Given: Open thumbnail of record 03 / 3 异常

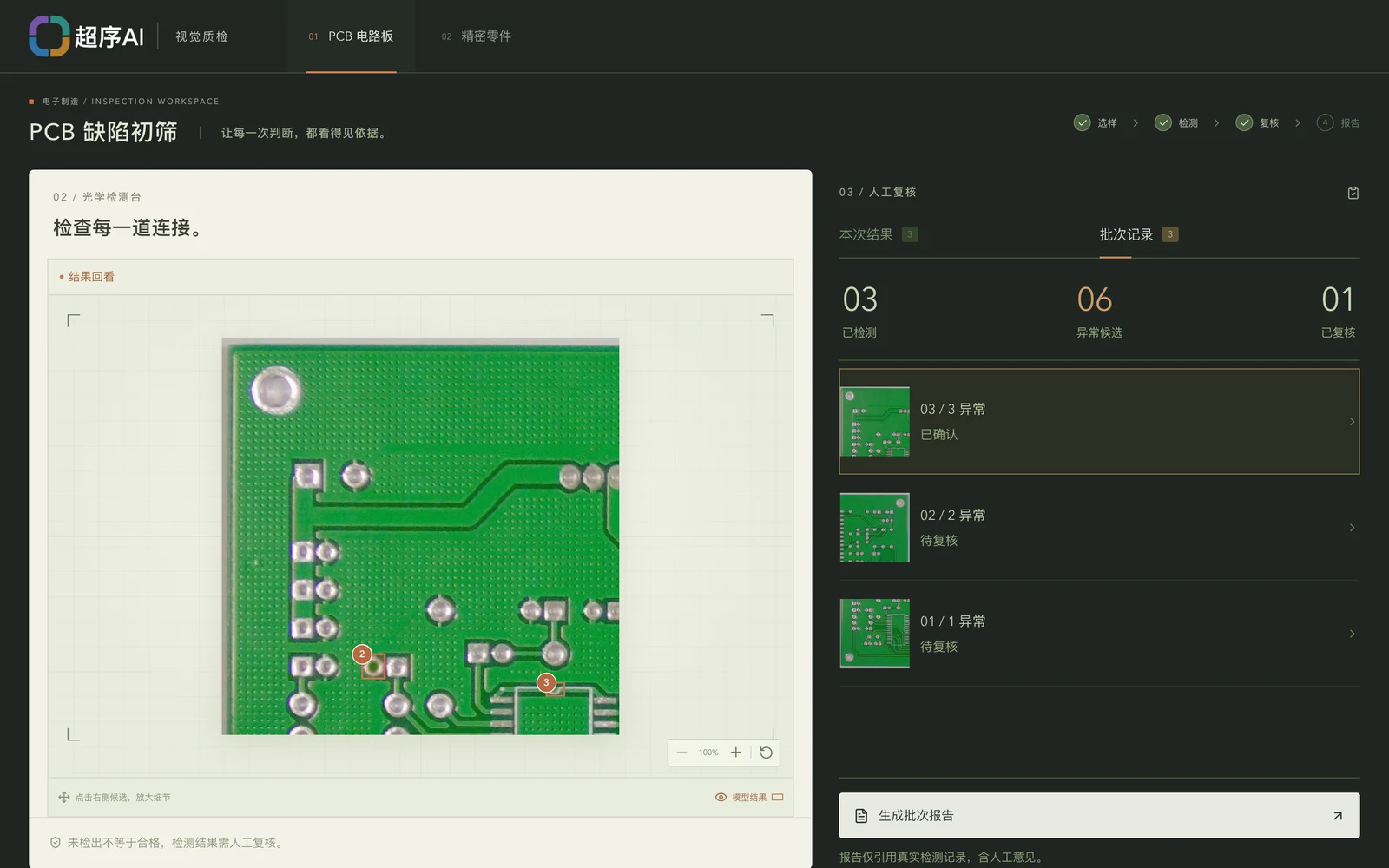Looking at the screenshot, I should point(875,422).
